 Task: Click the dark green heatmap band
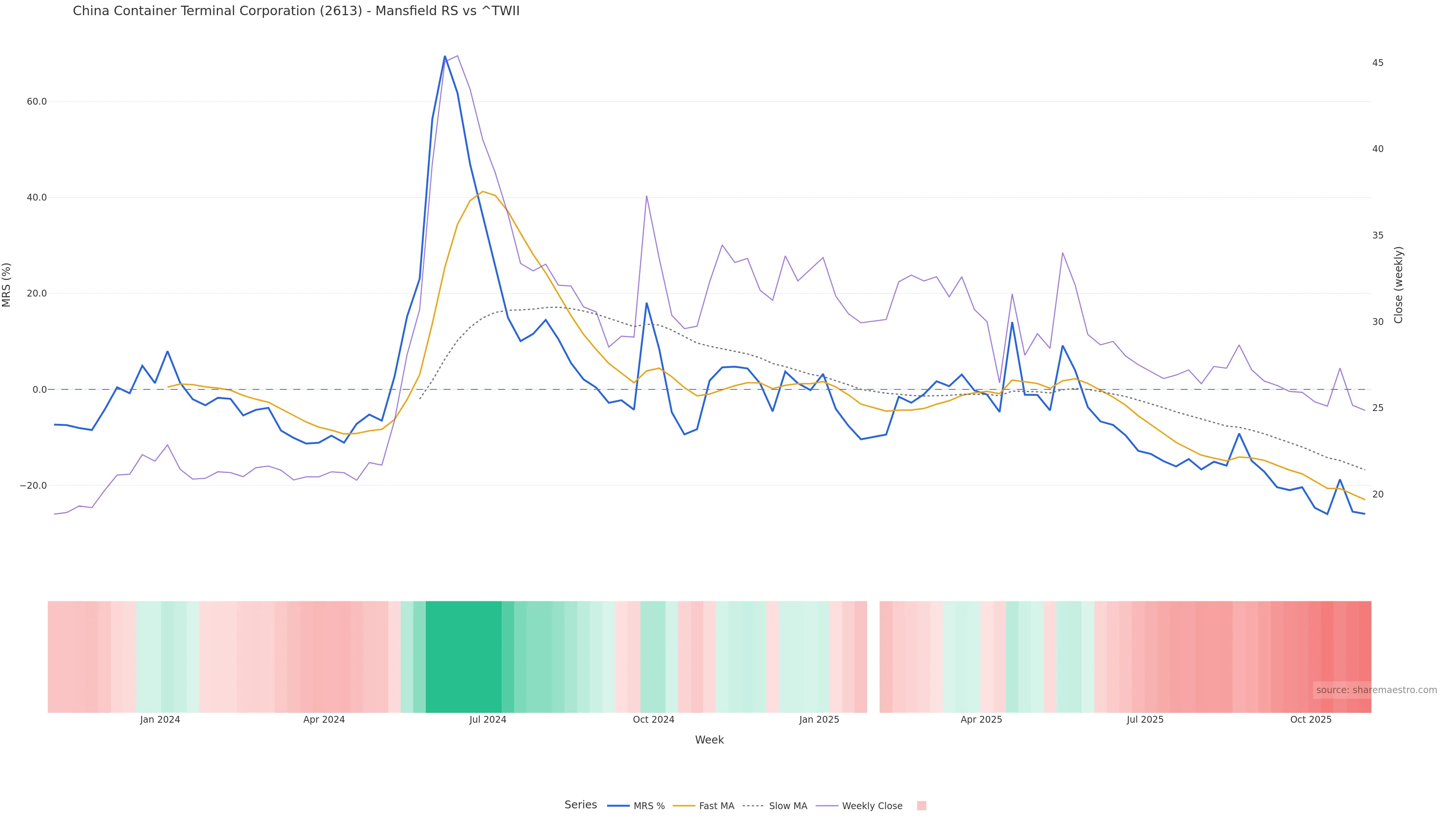pos(463,656)
